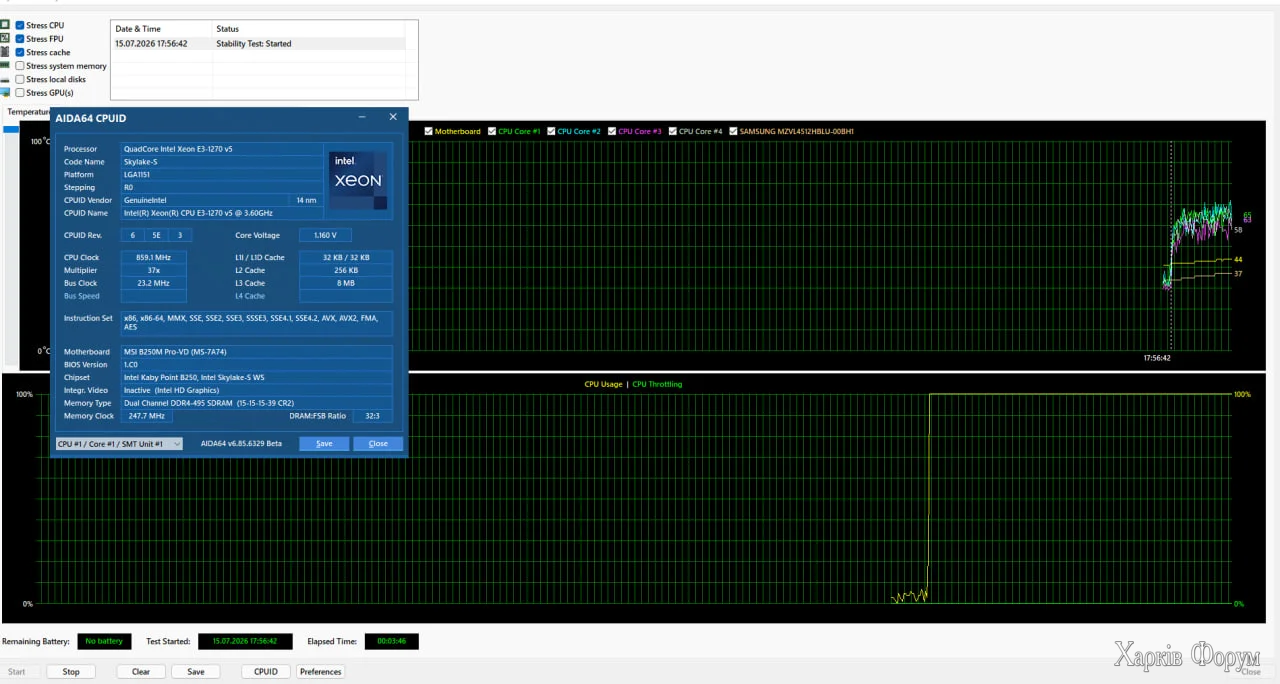Click Save in the CPUID window
Screen dimensions: 1280x684
pos(324,443)
